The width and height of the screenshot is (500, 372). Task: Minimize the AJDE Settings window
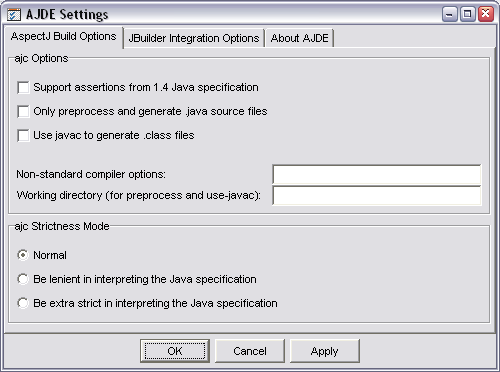coord(450,14)
